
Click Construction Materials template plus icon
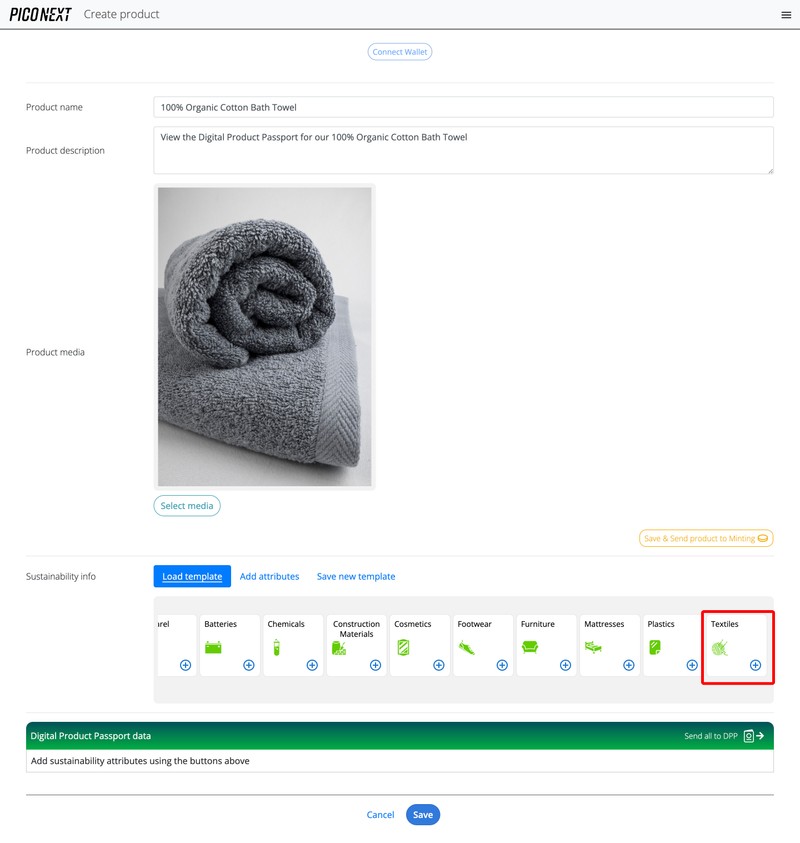coord(375,665)
